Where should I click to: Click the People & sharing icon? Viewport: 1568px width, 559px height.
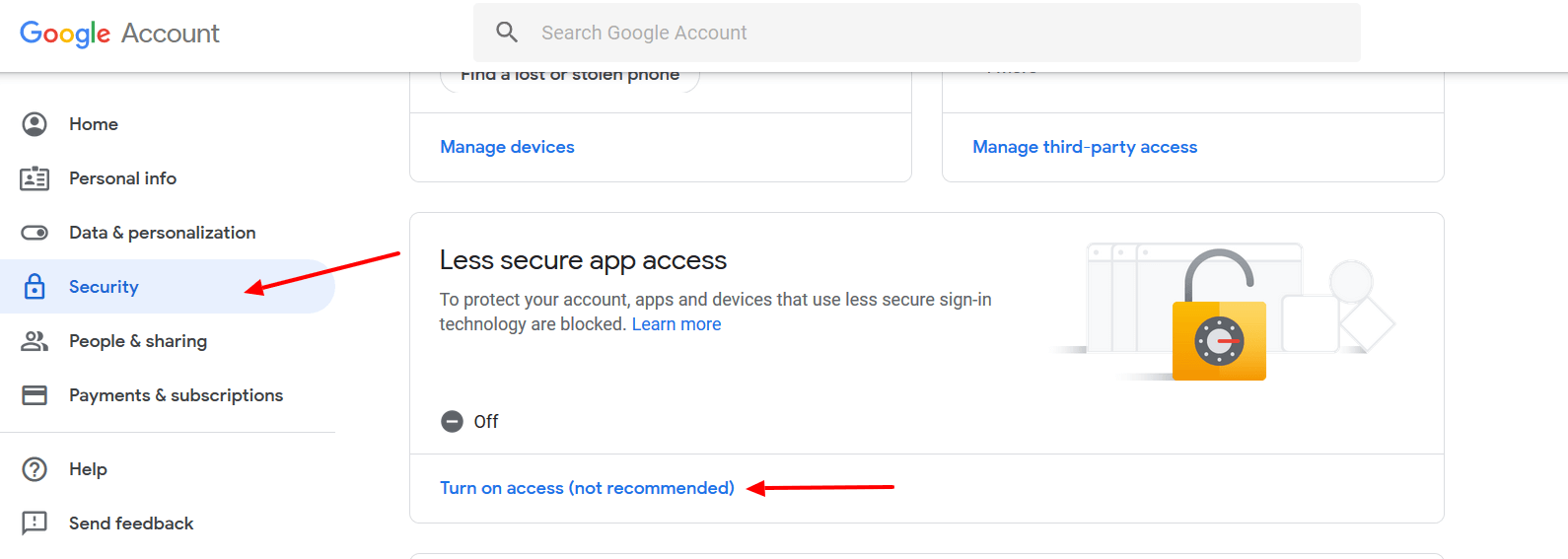point(35,341)
